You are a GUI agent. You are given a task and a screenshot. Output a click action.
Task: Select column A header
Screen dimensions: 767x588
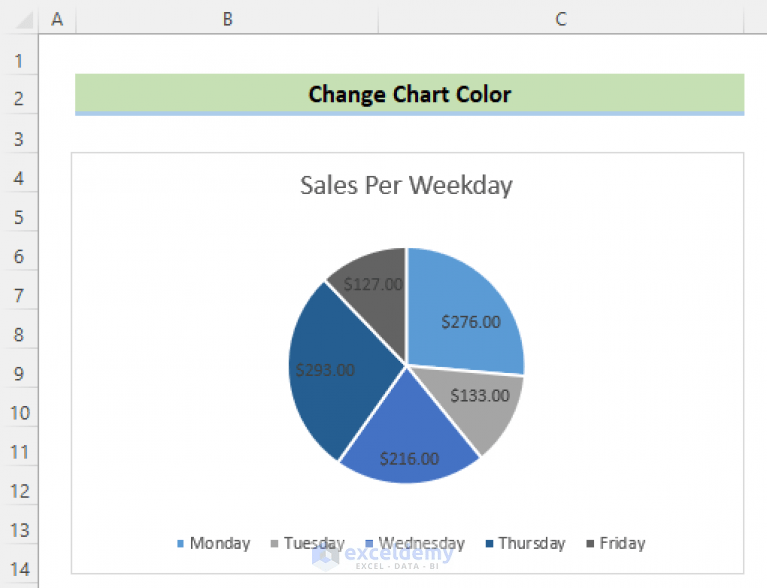pyautogui.click(x=57, y=19)
